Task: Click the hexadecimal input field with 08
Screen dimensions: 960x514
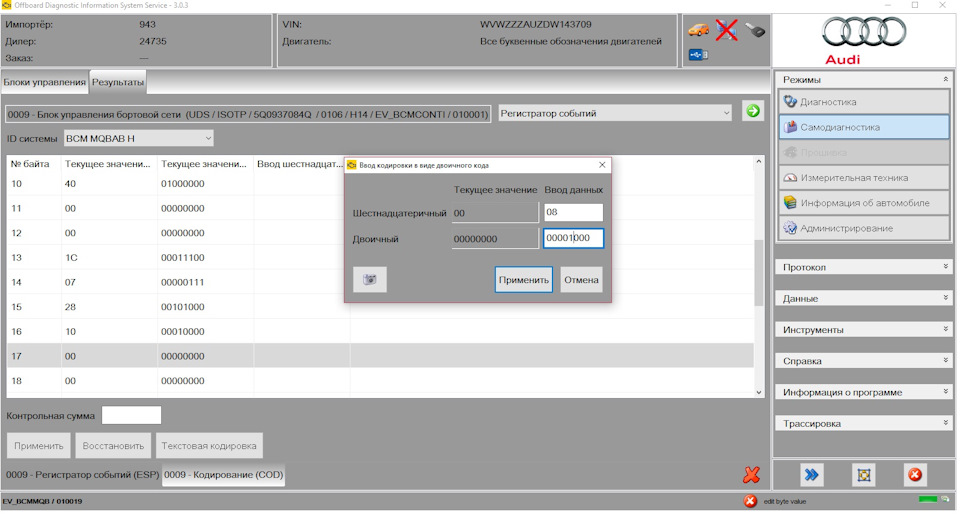Action: (573, 212)
